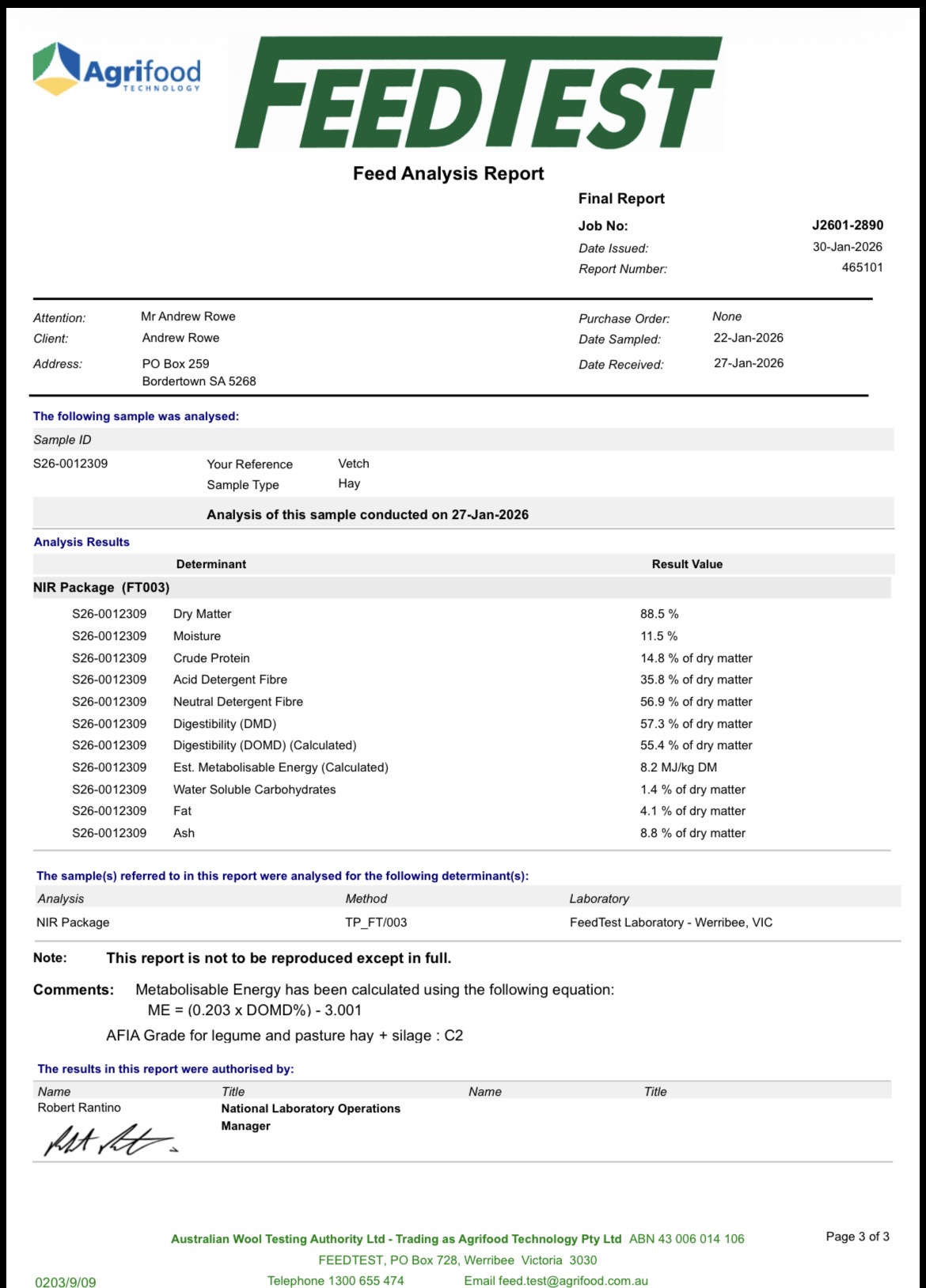This screenshot has height=1288, width=926.
Task: Select Crude Protein result 14.8 %
Action: 696,658
